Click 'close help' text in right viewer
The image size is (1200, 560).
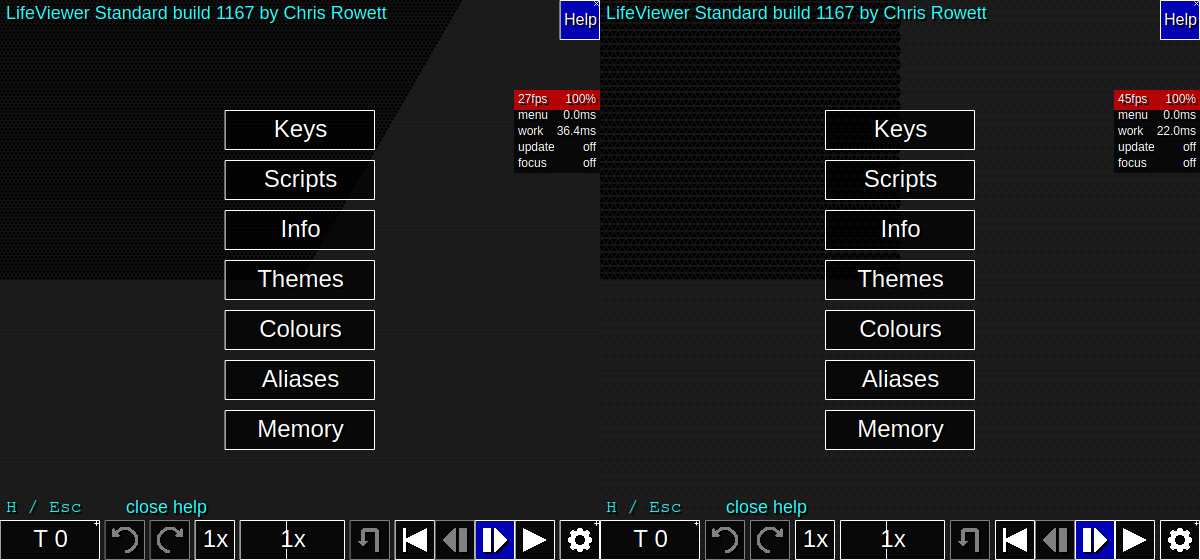pyautogui.click(x=766, y=507)
